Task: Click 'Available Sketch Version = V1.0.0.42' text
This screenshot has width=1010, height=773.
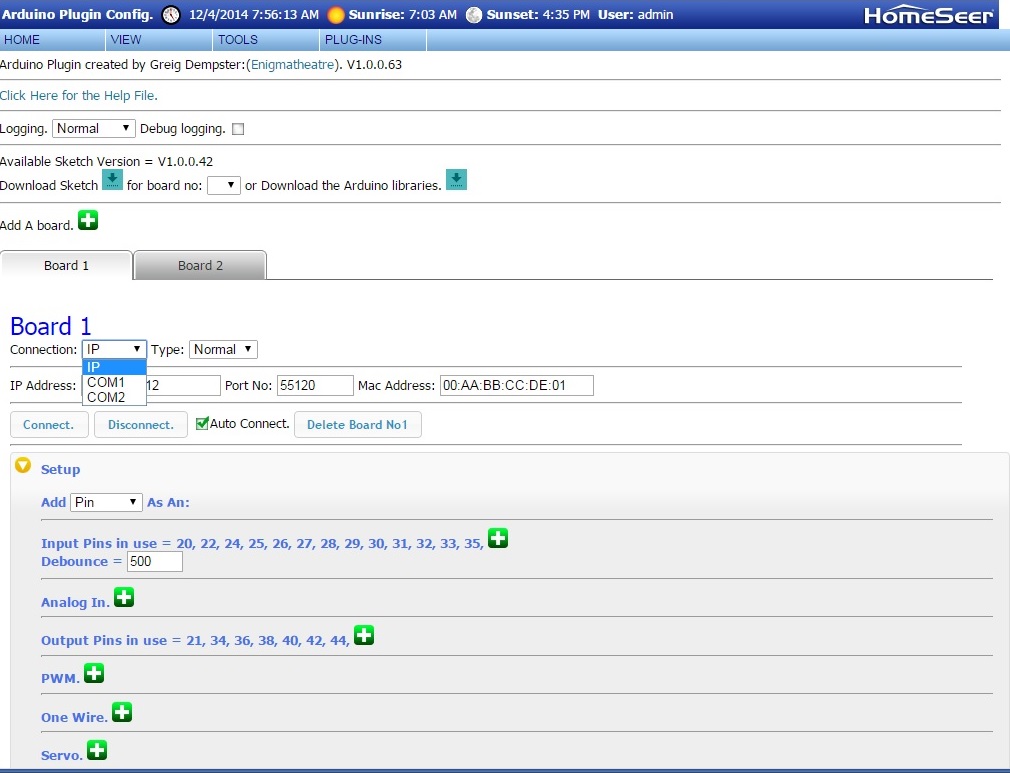Action: tap(106, 161)
